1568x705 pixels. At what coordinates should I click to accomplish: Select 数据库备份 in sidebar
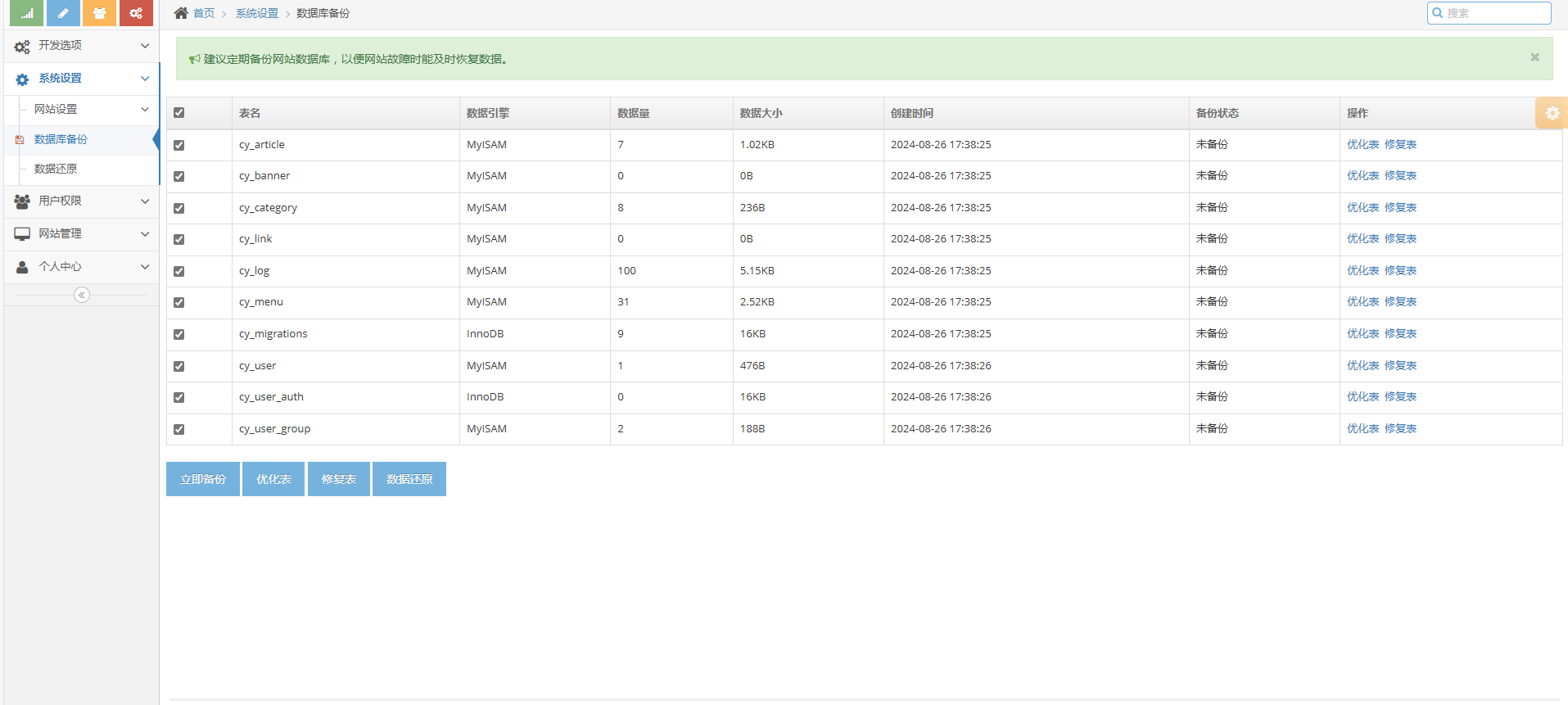[81, 139]
